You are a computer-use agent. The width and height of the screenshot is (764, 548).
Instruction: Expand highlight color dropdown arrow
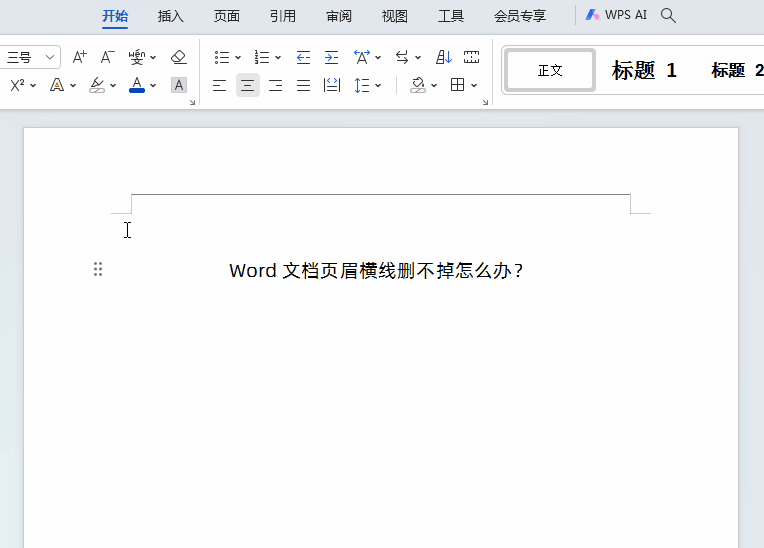tap(113, 86)
